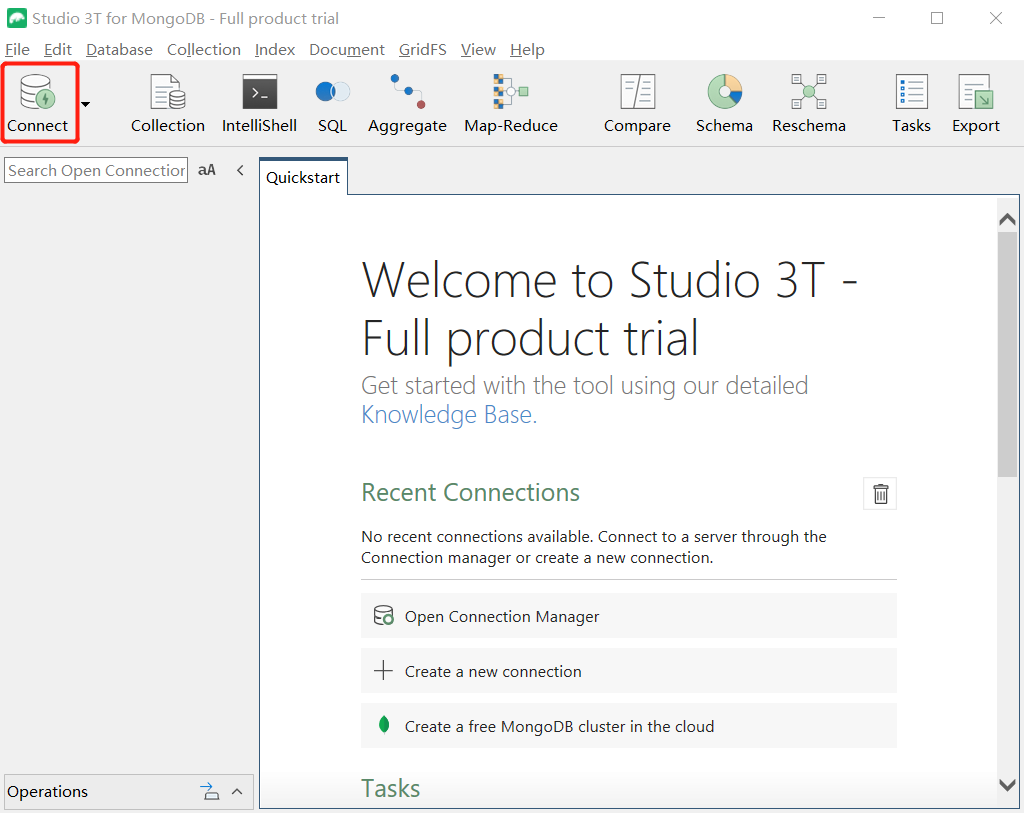The width and height of the screenshot is (1024, 813).
Task: Click the Export toolbar icon
Action: pyautogui.click(x=976, y=103)
